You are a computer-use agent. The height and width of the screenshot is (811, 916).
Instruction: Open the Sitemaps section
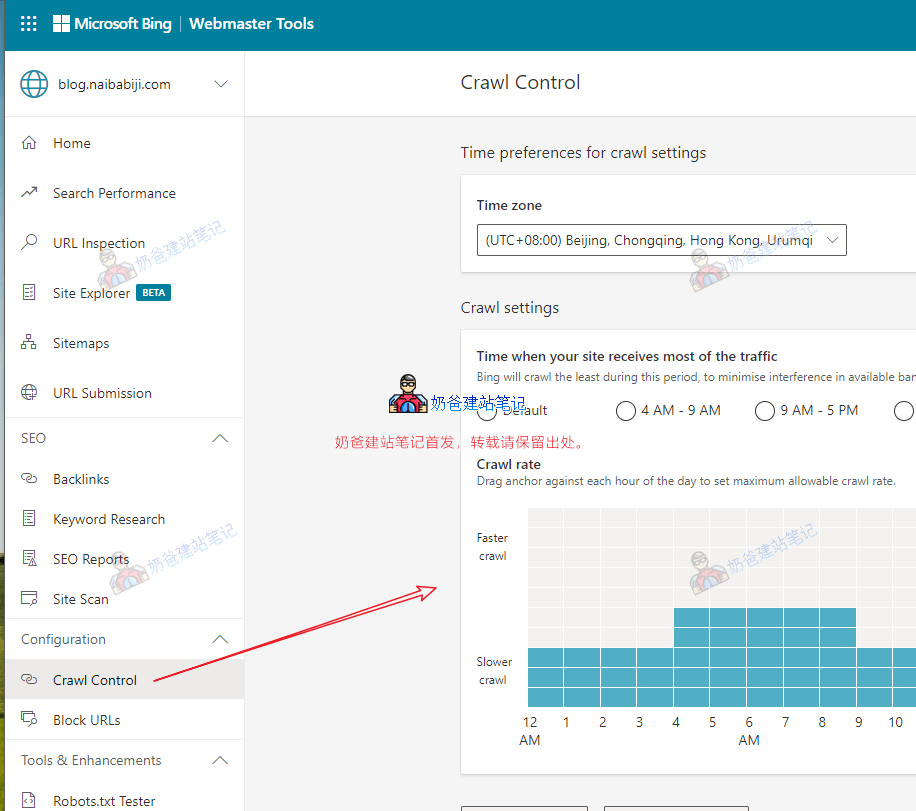tap(81, 343)
